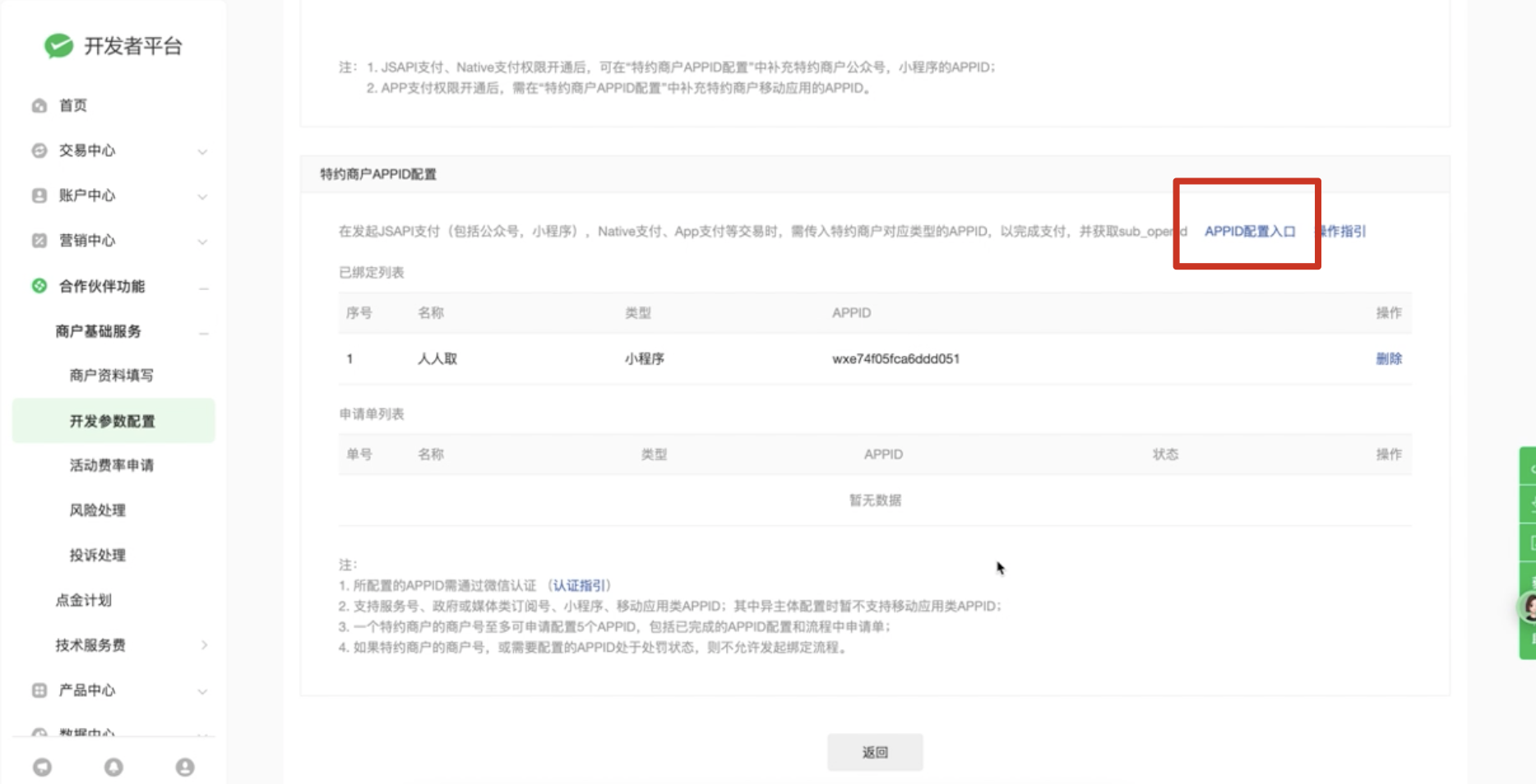Open the user profile icon in sidebar footer
Screen dimensions: 1536x784
tap(185, 767)
